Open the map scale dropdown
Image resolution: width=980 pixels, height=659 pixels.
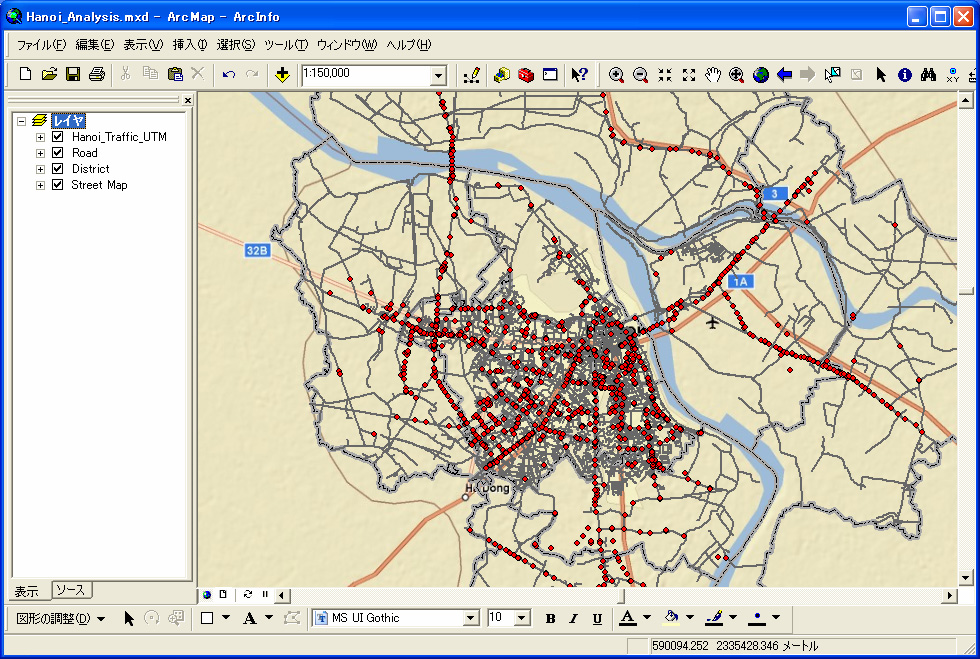coord(438,75)
